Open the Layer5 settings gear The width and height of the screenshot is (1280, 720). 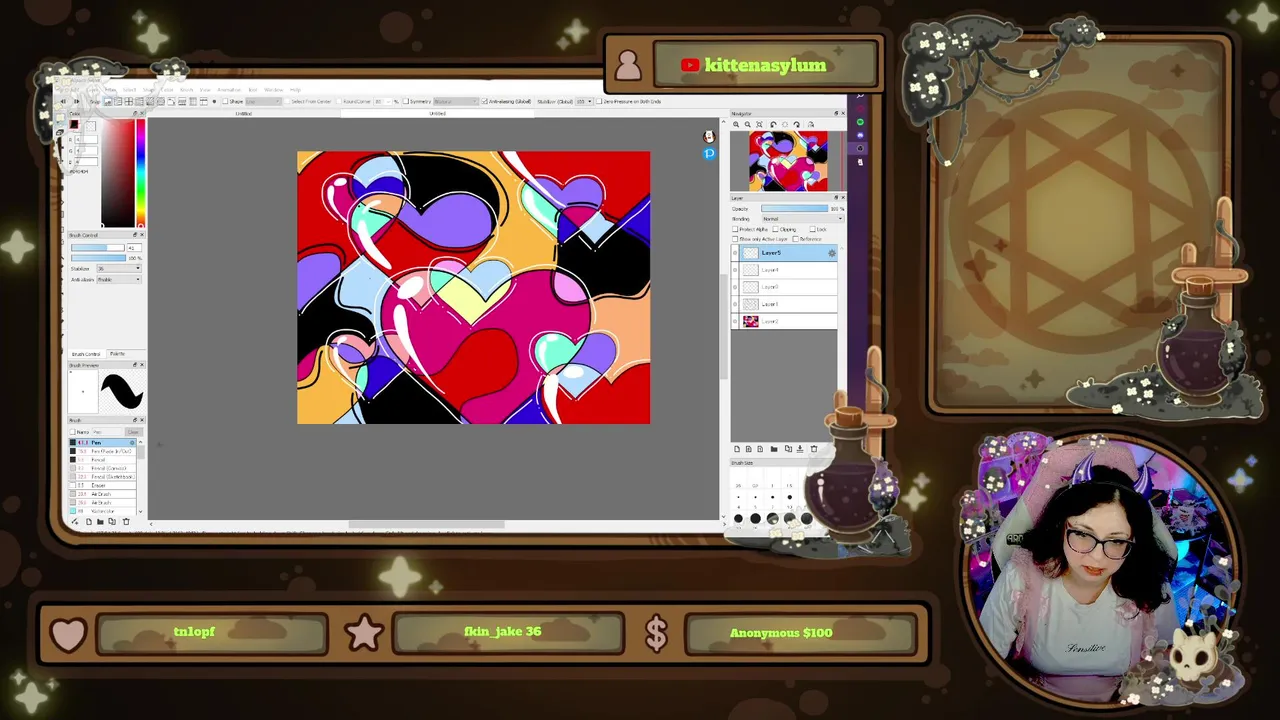(x=832, y=253)
